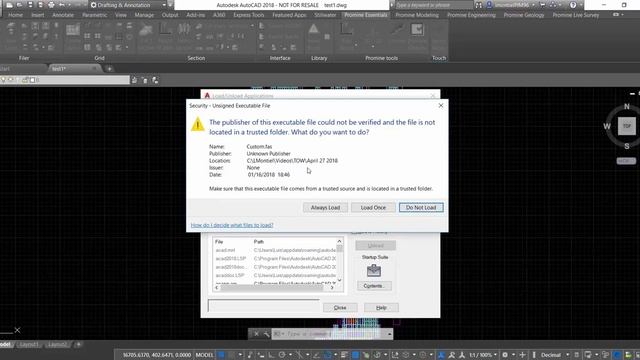Image resolution: width=640 pixels, height=360 pixels.
Task: Switch to Layout2 tab
Action: (57, 344)
